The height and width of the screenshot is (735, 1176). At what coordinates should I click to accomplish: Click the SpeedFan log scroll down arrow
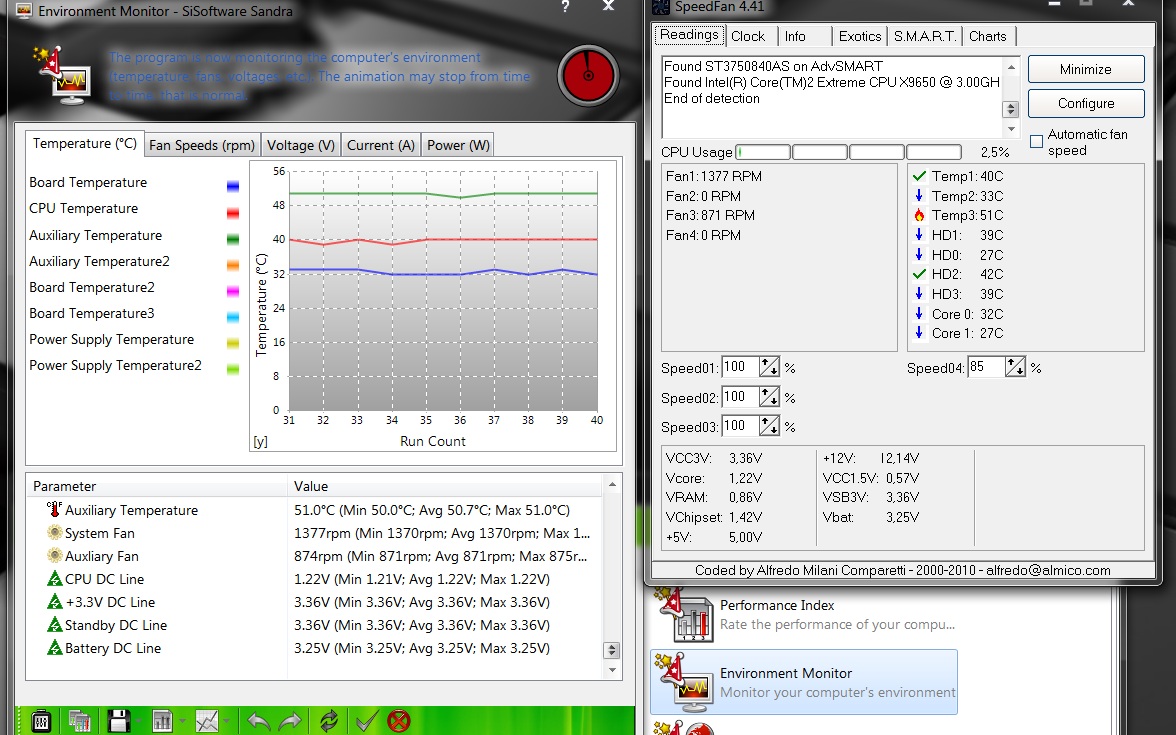[x=1011, y=129]
